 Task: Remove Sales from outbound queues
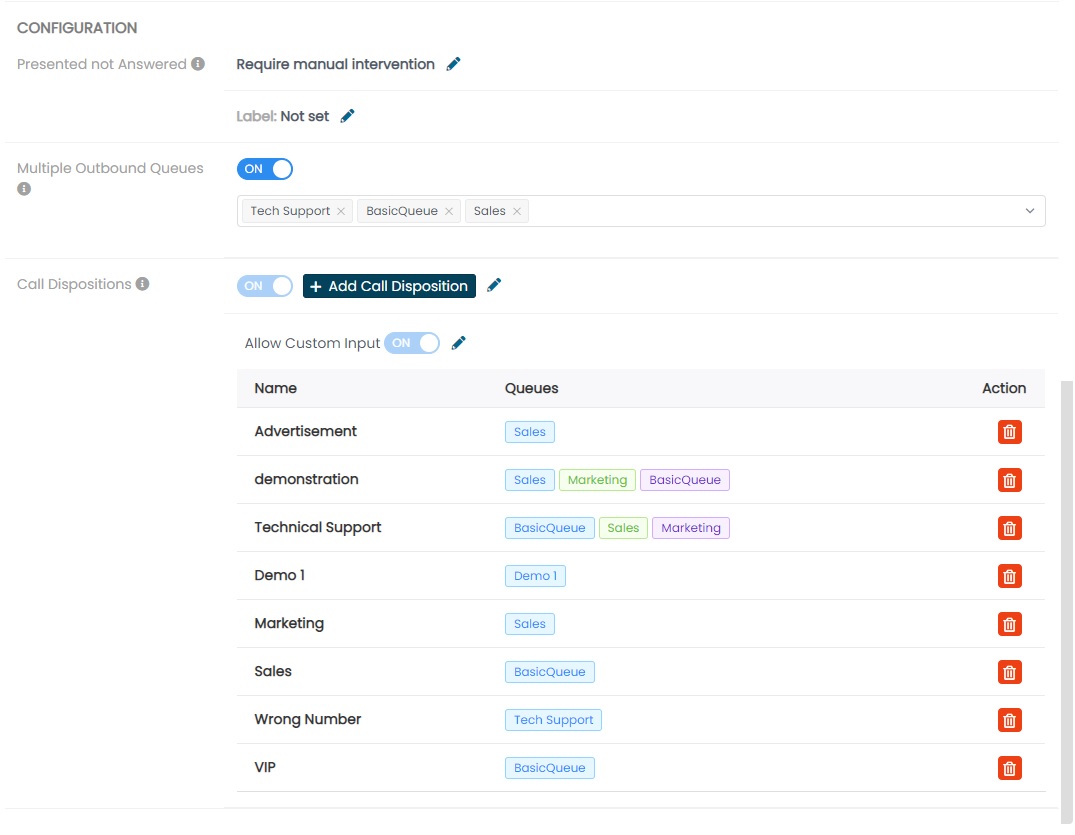click(x=517, y=211)
